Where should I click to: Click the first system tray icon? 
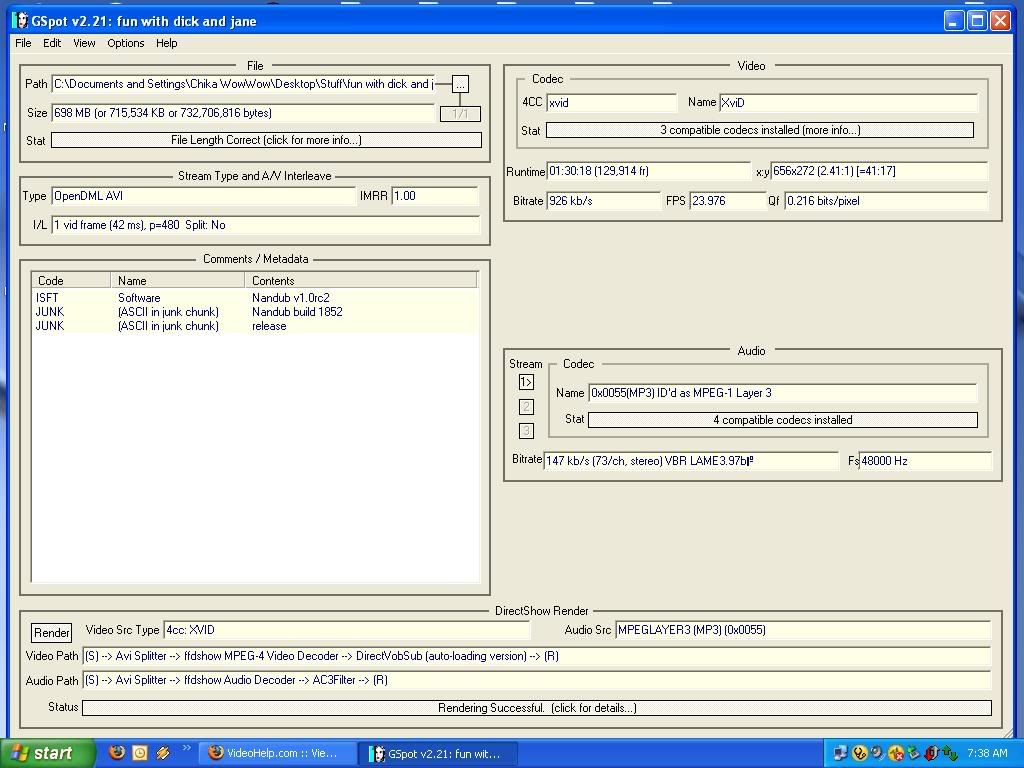coord(840,754)
